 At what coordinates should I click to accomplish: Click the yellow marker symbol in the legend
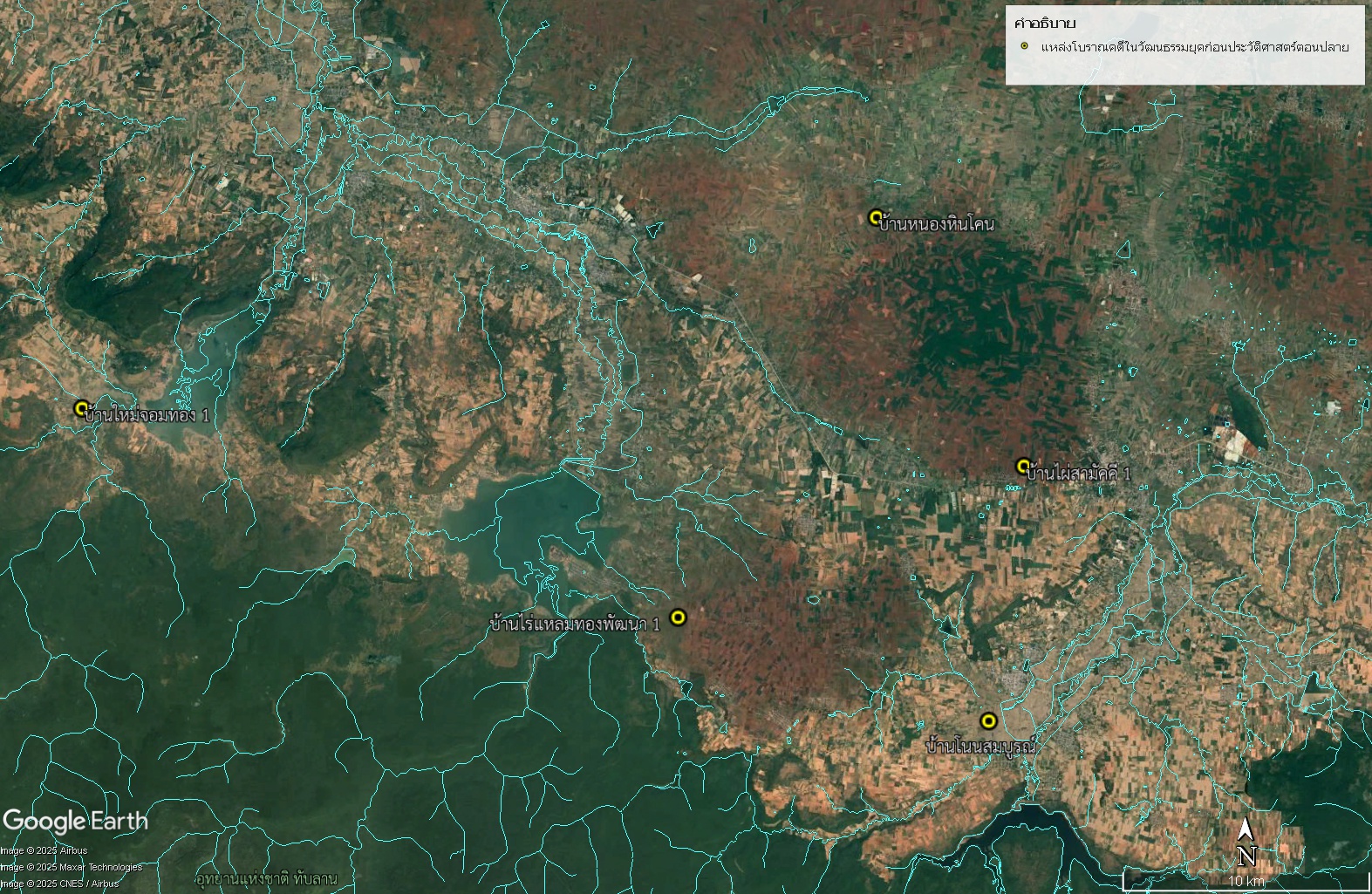click(x=1025, y=46)
